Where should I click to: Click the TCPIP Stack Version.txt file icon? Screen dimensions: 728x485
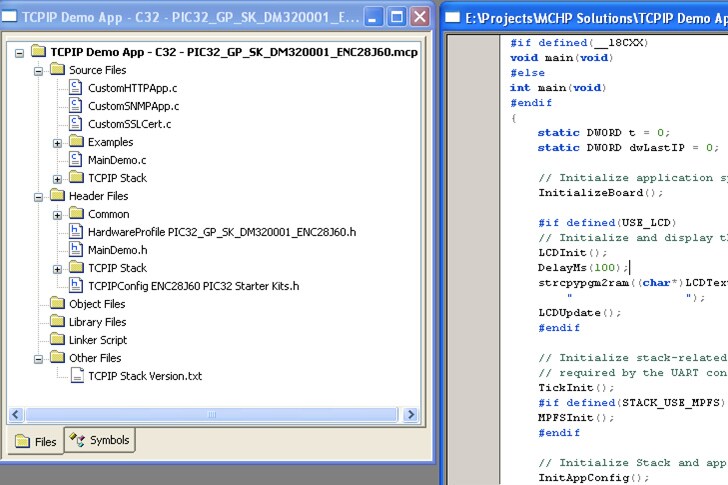tap(77, 375)
